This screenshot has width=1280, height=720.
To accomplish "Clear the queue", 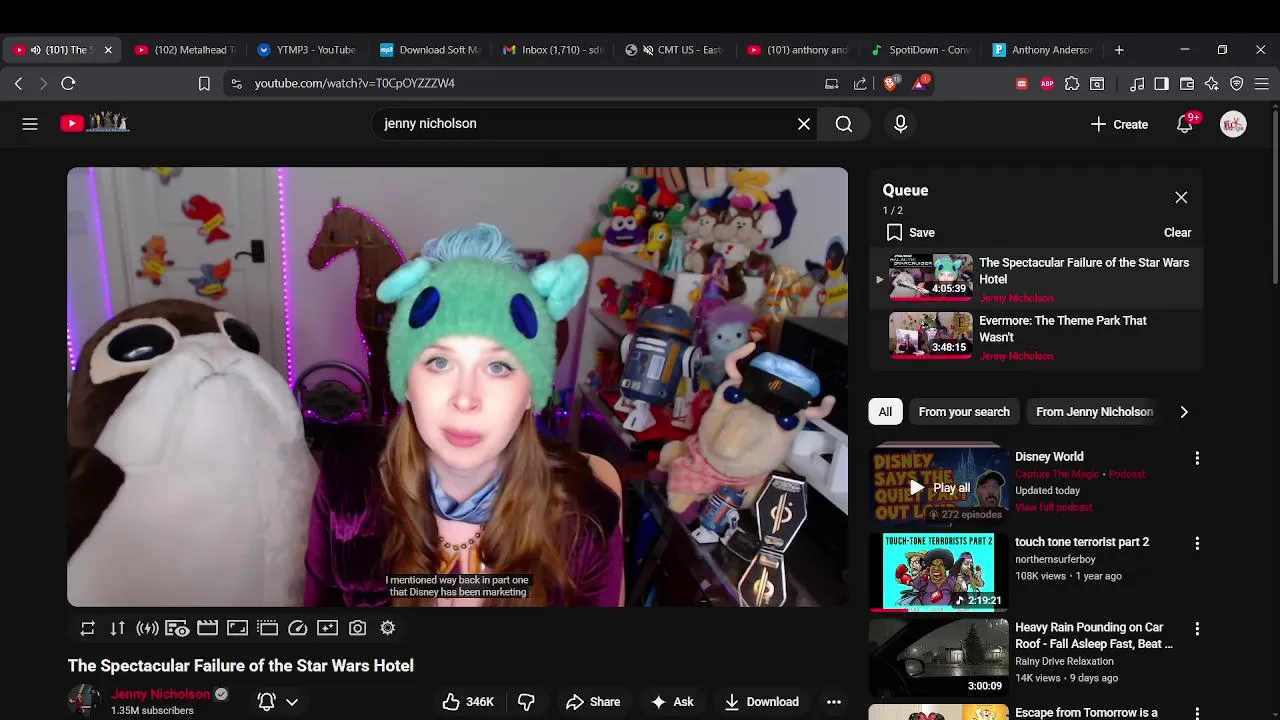I will point(1177,233).
